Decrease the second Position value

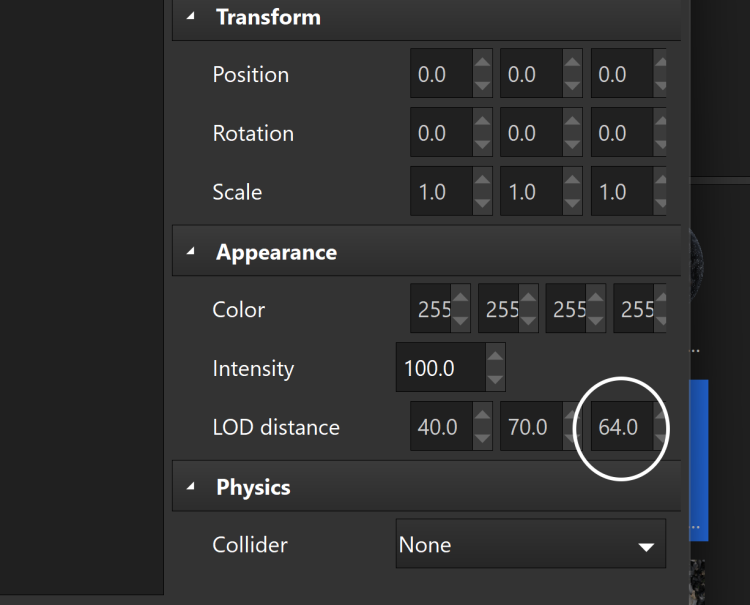(x=572, y=86)
